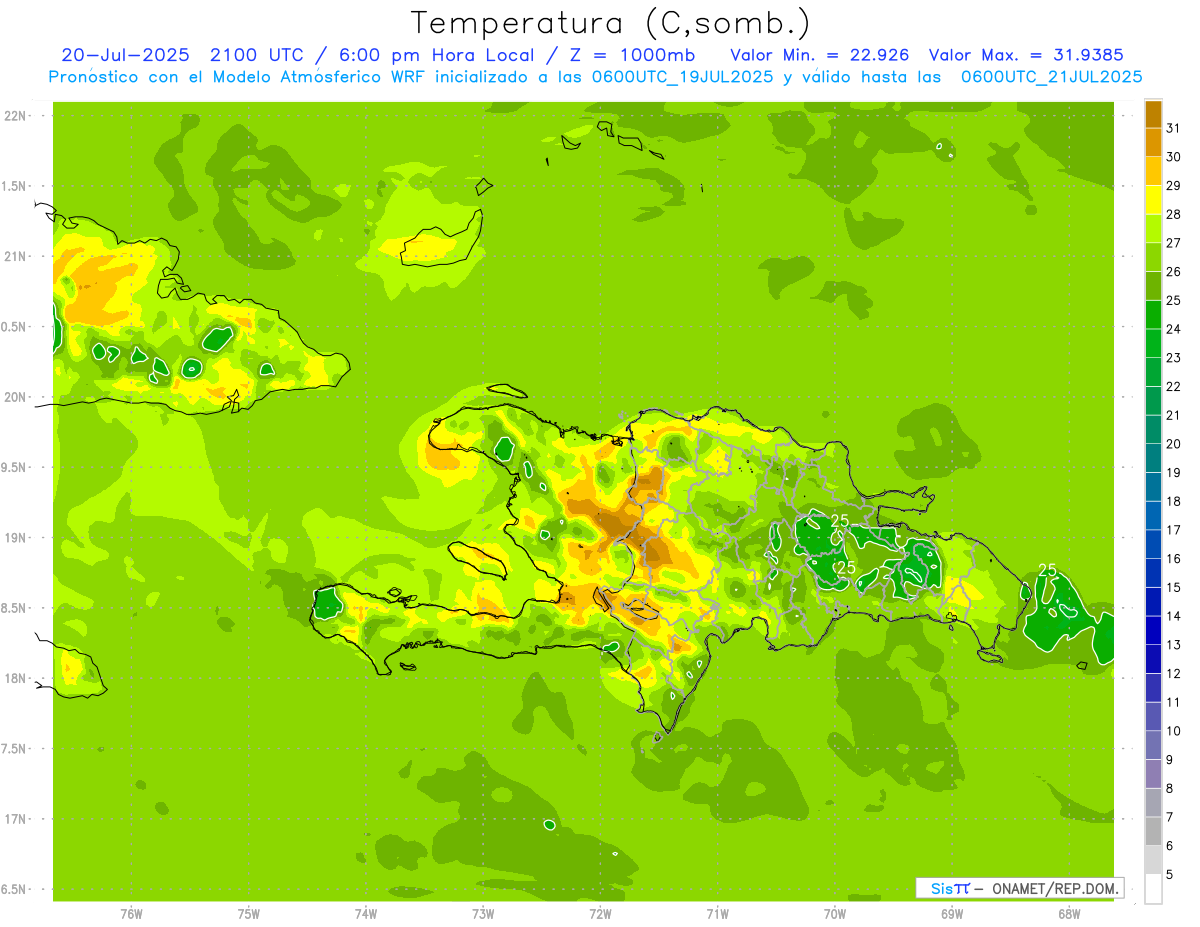Image resolution: width=1200 pixels, height=927 pixels.
Task: Click the '70W' longitude axis label
Action: coord(834,912)
